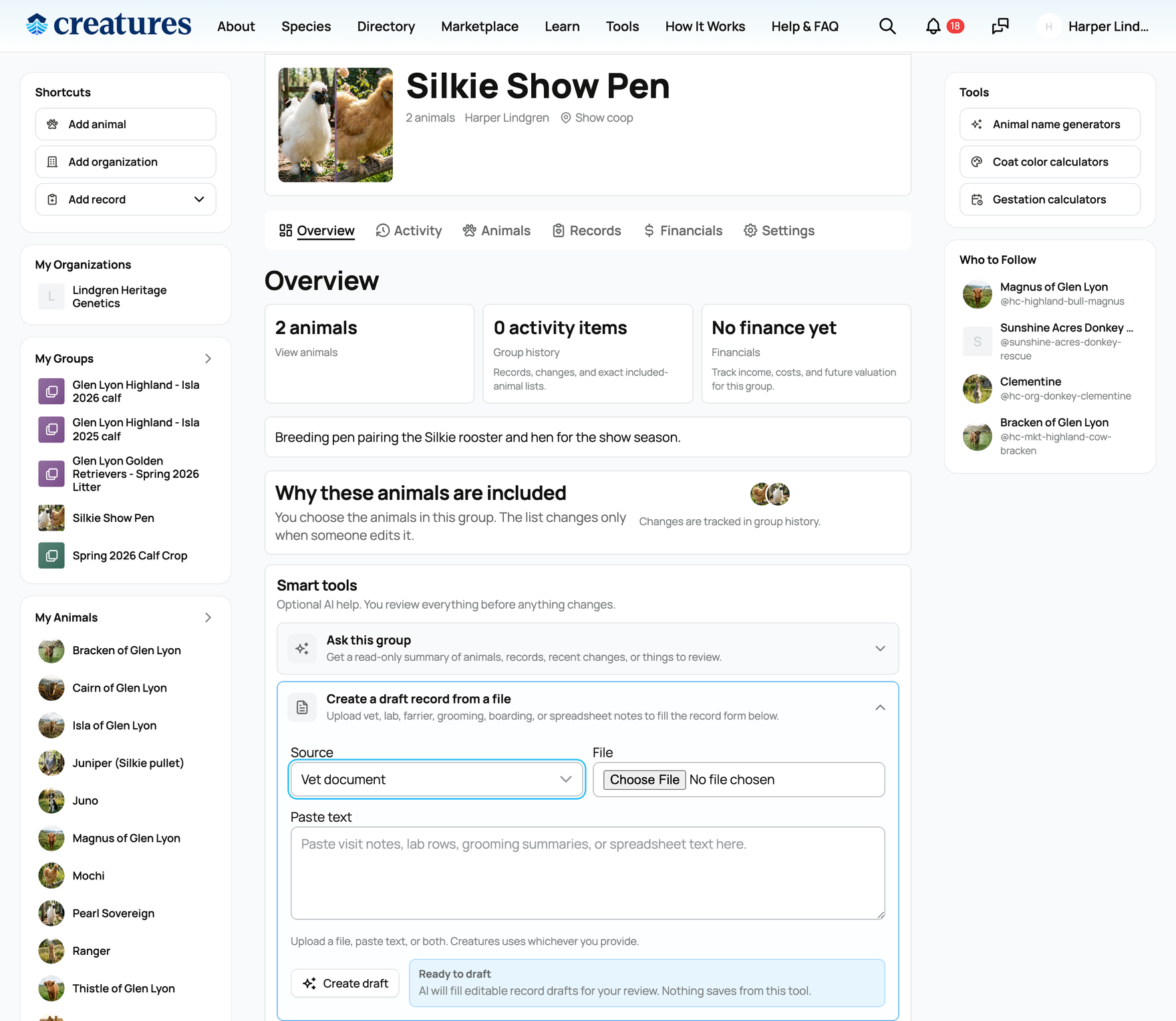This screenshot has height=1021, width=1176.
Task: Collapse Create a draft record panel
Action: click(x=880, y=707)
